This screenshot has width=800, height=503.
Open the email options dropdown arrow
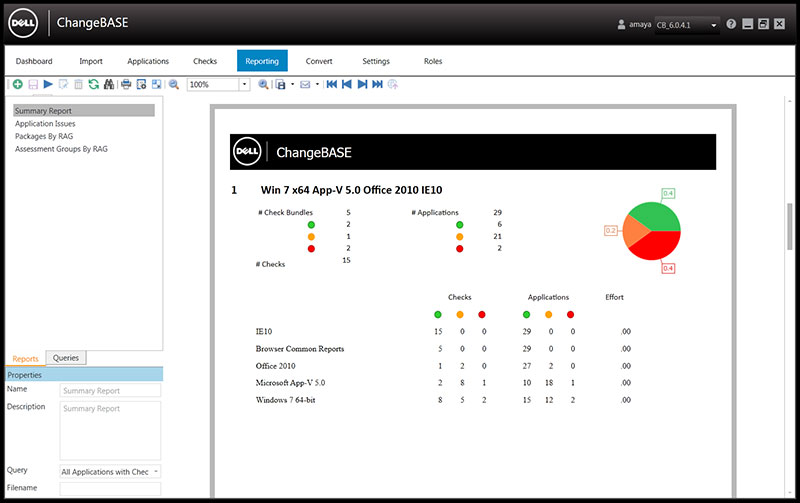tap(317, 84)
